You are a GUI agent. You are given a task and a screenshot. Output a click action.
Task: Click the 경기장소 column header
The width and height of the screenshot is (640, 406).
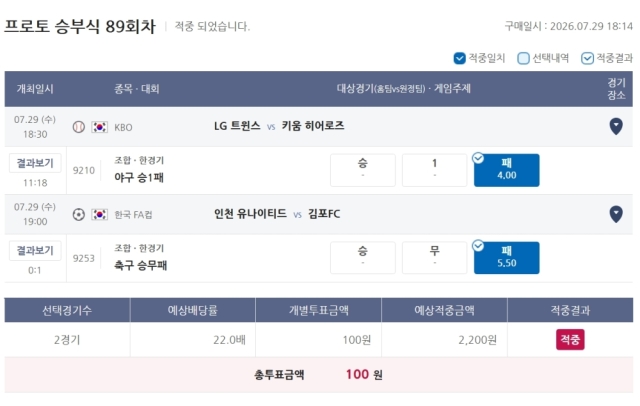click(x=616, y=89)
